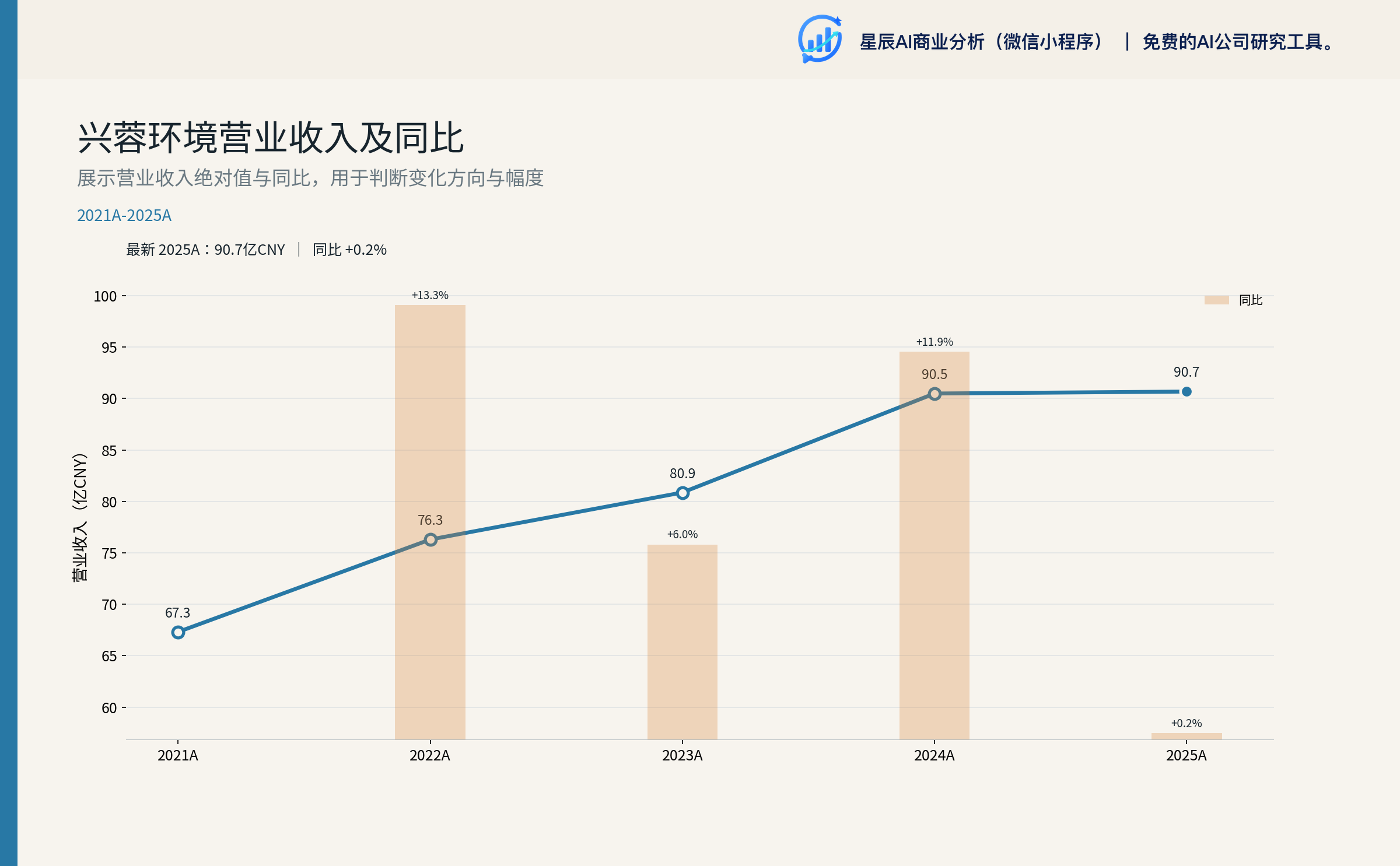Click the 2023A year-over-year bar
The image size is (1400, 866).
[x=682, y=642]
